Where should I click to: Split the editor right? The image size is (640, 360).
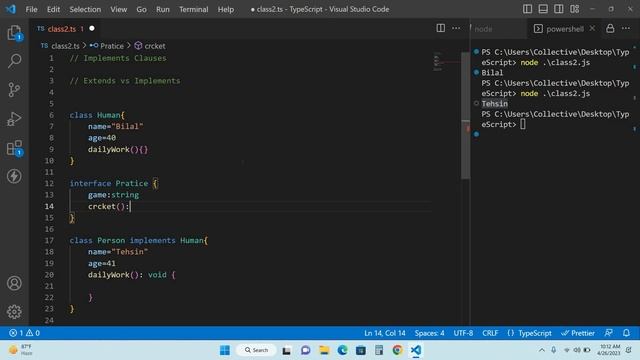(x=440, y=28)
